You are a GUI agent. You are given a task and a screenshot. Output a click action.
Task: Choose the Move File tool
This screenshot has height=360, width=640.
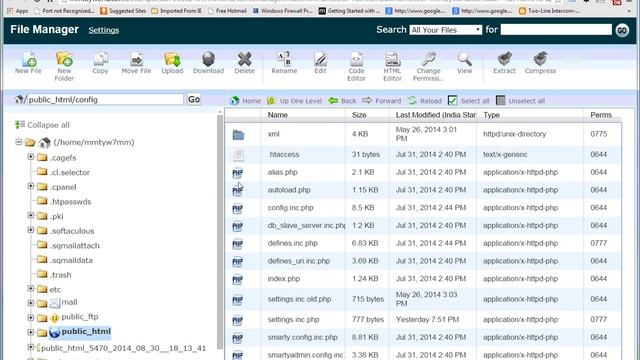(136, 62)
